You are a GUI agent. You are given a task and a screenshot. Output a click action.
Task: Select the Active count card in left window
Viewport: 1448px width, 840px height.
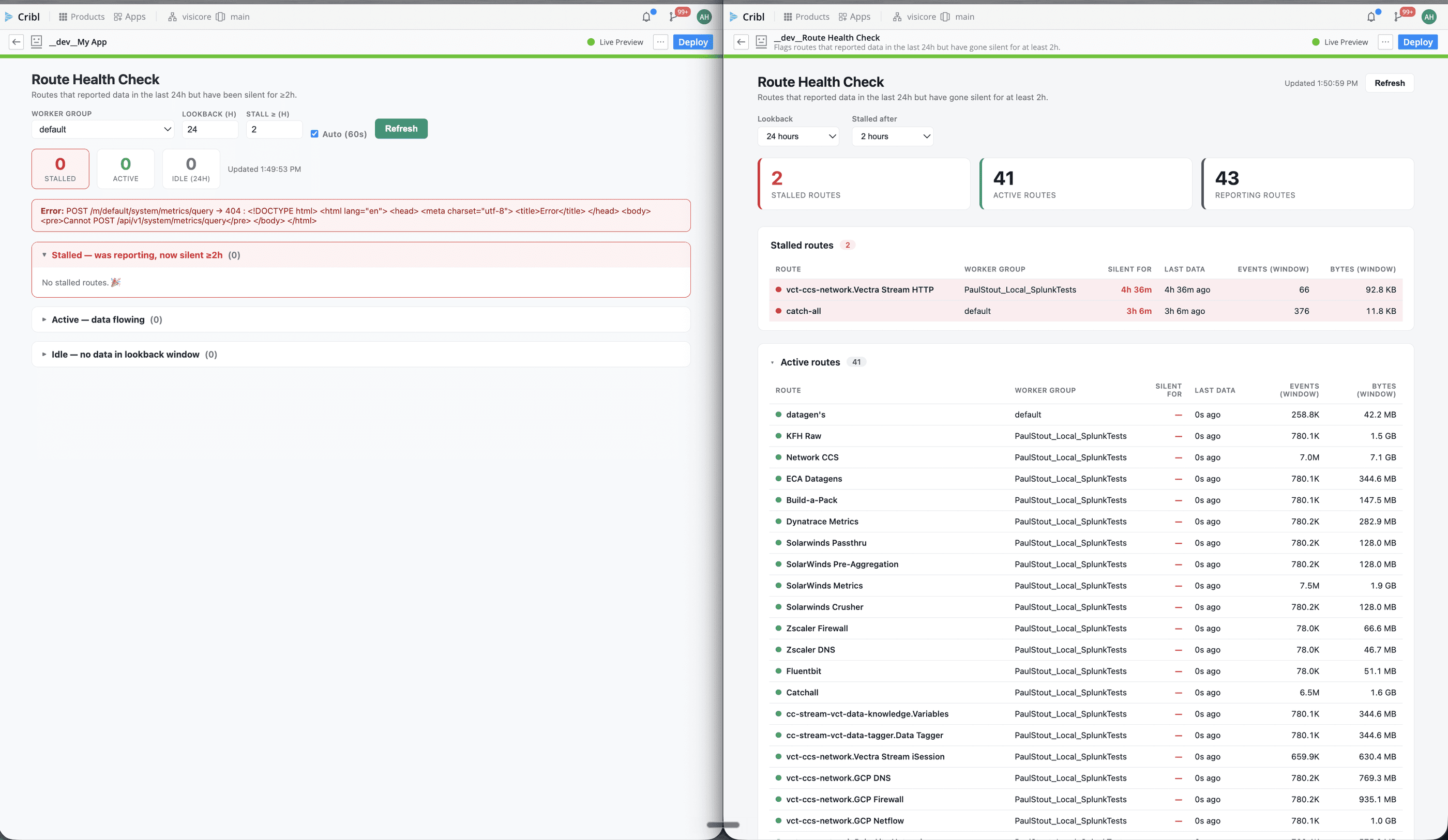point(126,169)
